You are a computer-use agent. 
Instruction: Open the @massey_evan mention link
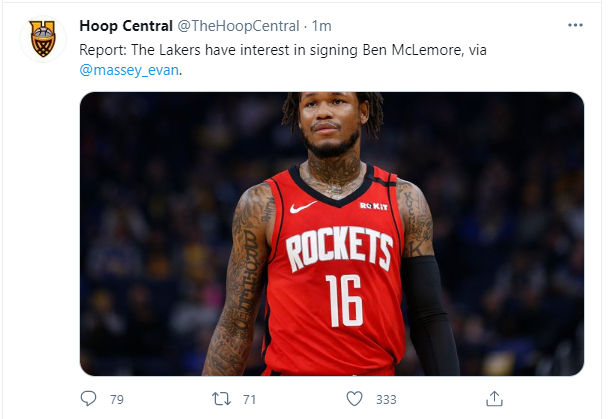[129, 70]
